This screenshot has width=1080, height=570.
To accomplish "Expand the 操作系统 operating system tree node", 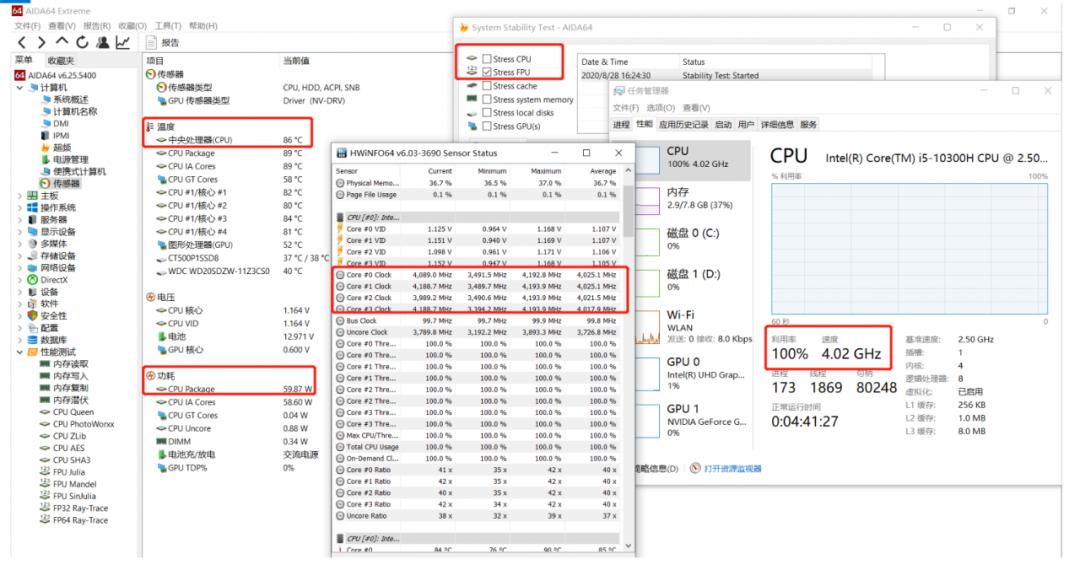I will click(x=20, y=207).
